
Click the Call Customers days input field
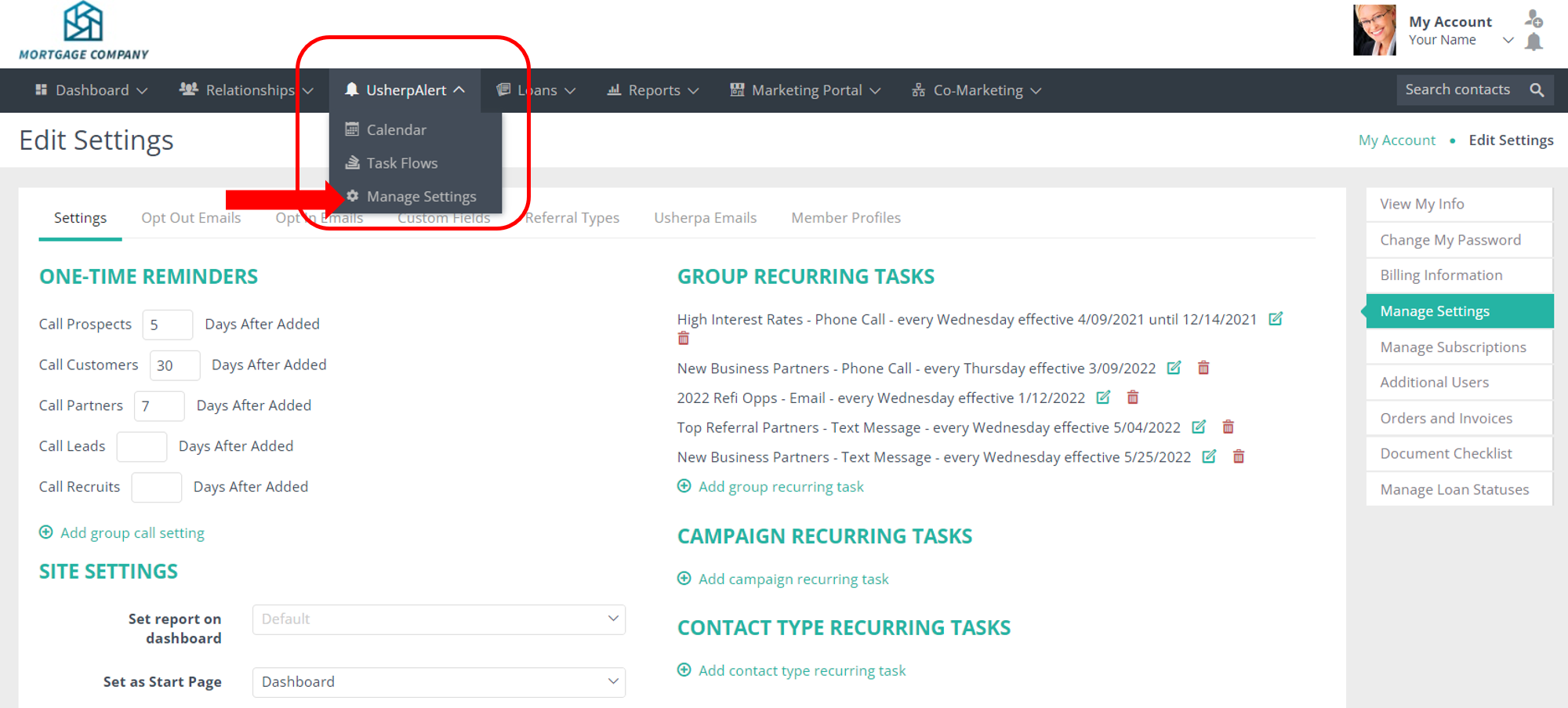[x=174, y=365]
